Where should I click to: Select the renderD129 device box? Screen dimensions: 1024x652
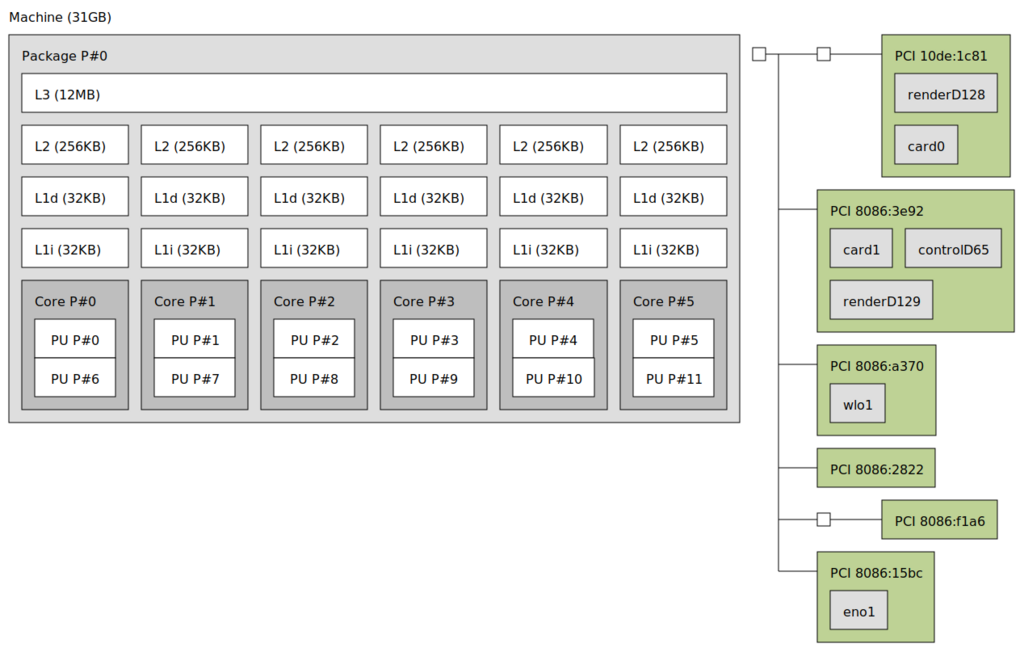(881, 300)
